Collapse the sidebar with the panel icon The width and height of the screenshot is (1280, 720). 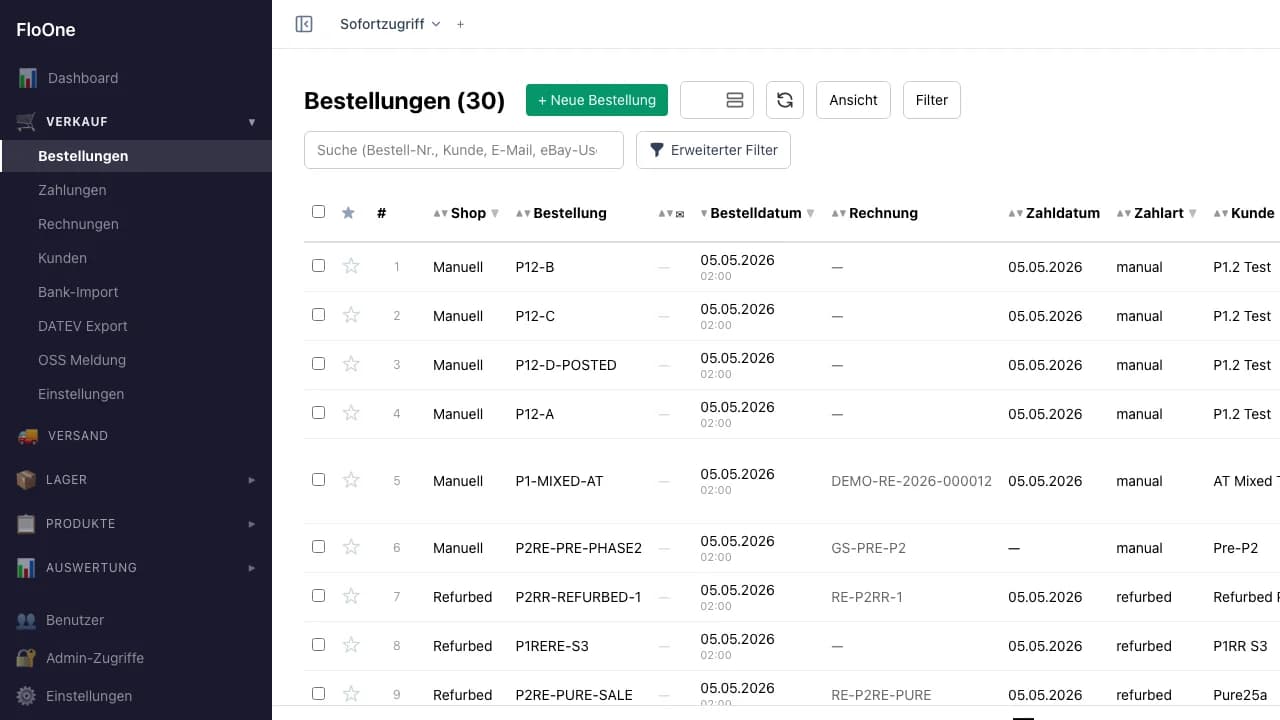(304, 24)
